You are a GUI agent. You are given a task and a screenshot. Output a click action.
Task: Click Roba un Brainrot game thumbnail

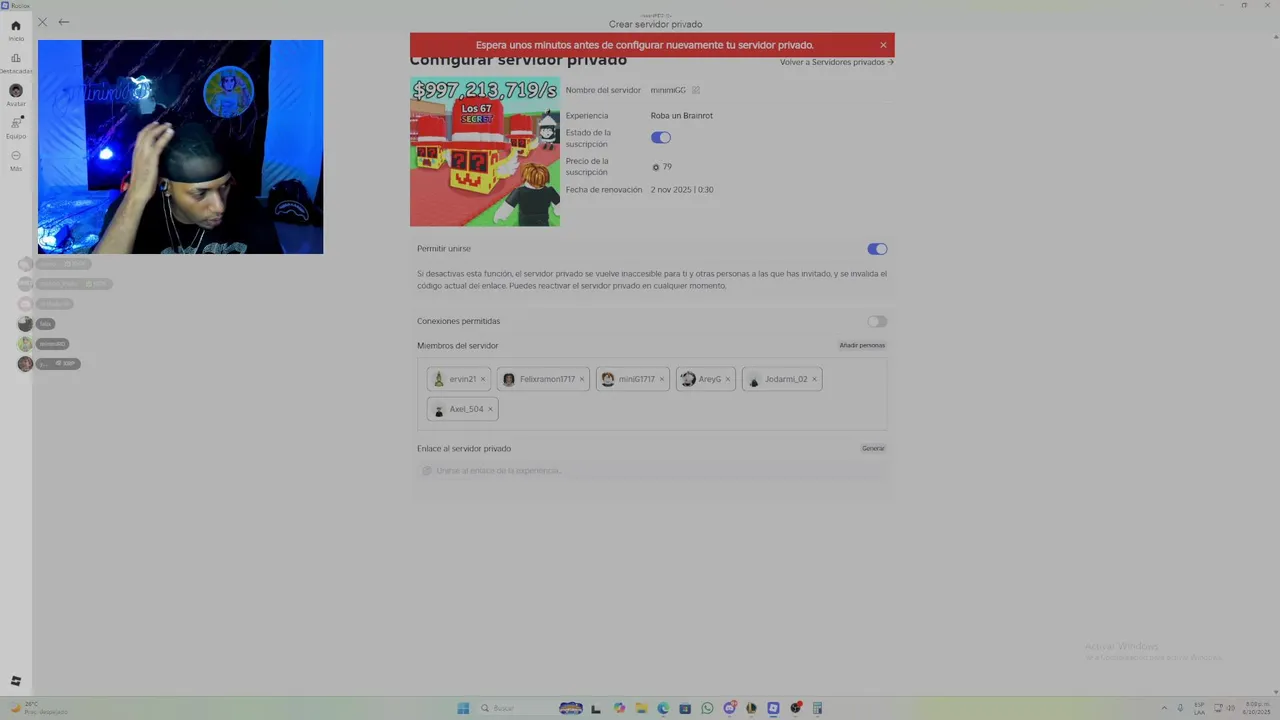click(x=485, y=152)
